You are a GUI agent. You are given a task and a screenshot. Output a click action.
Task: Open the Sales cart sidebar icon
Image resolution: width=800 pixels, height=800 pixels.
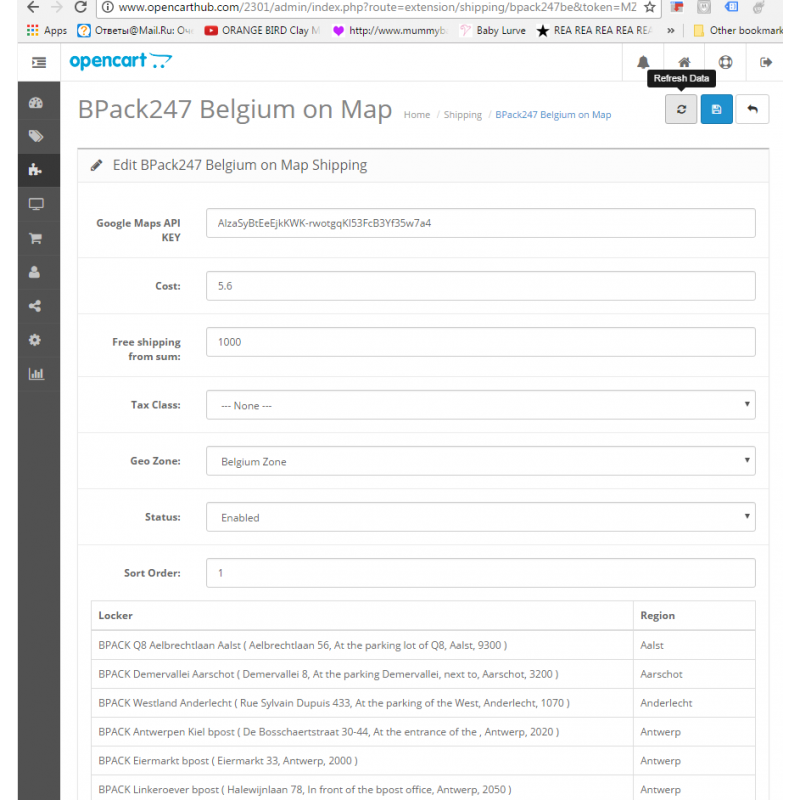[x=35, y=238]
